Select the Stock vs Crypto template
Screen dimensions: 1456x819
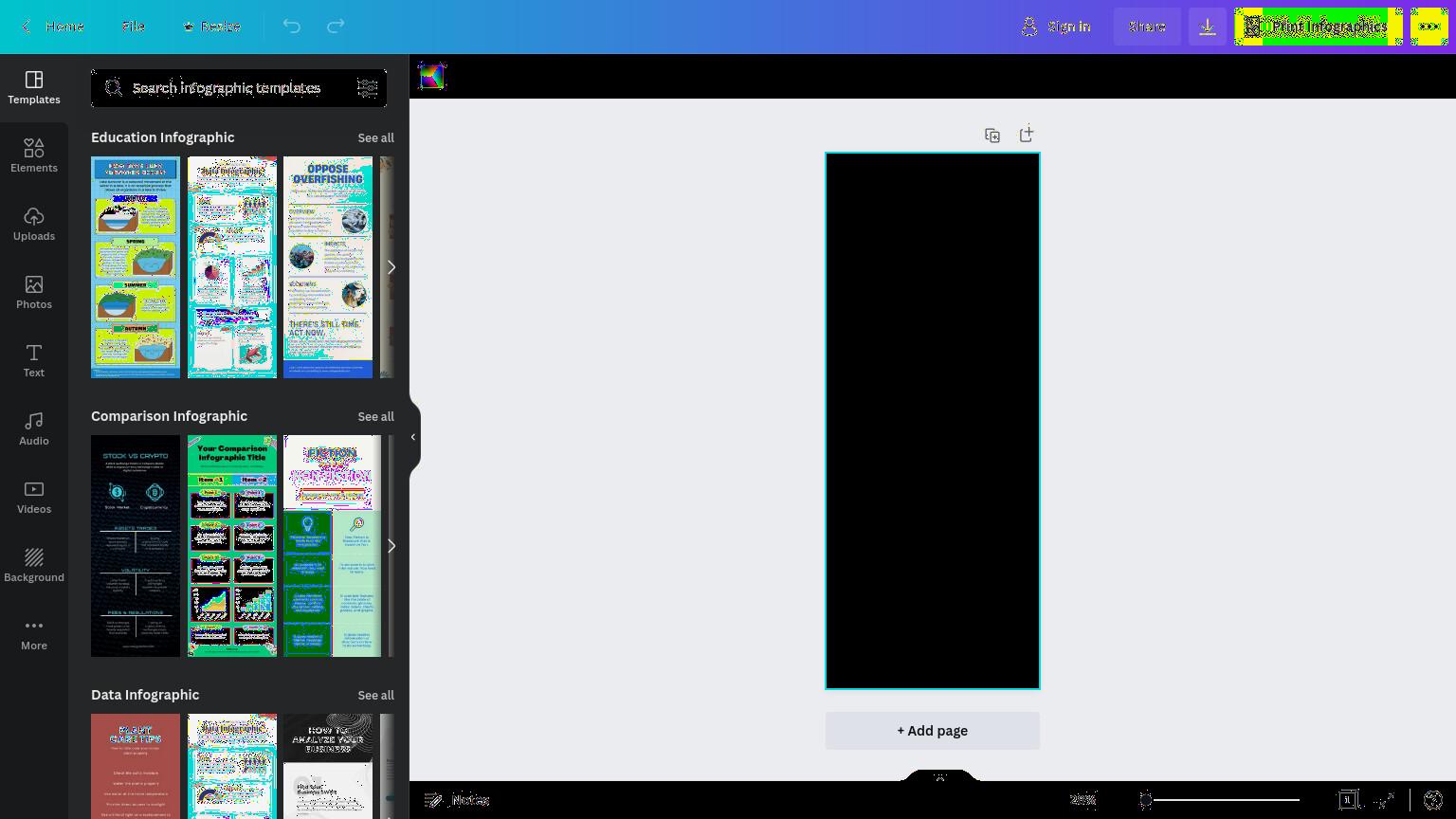[x=136, y=546]
